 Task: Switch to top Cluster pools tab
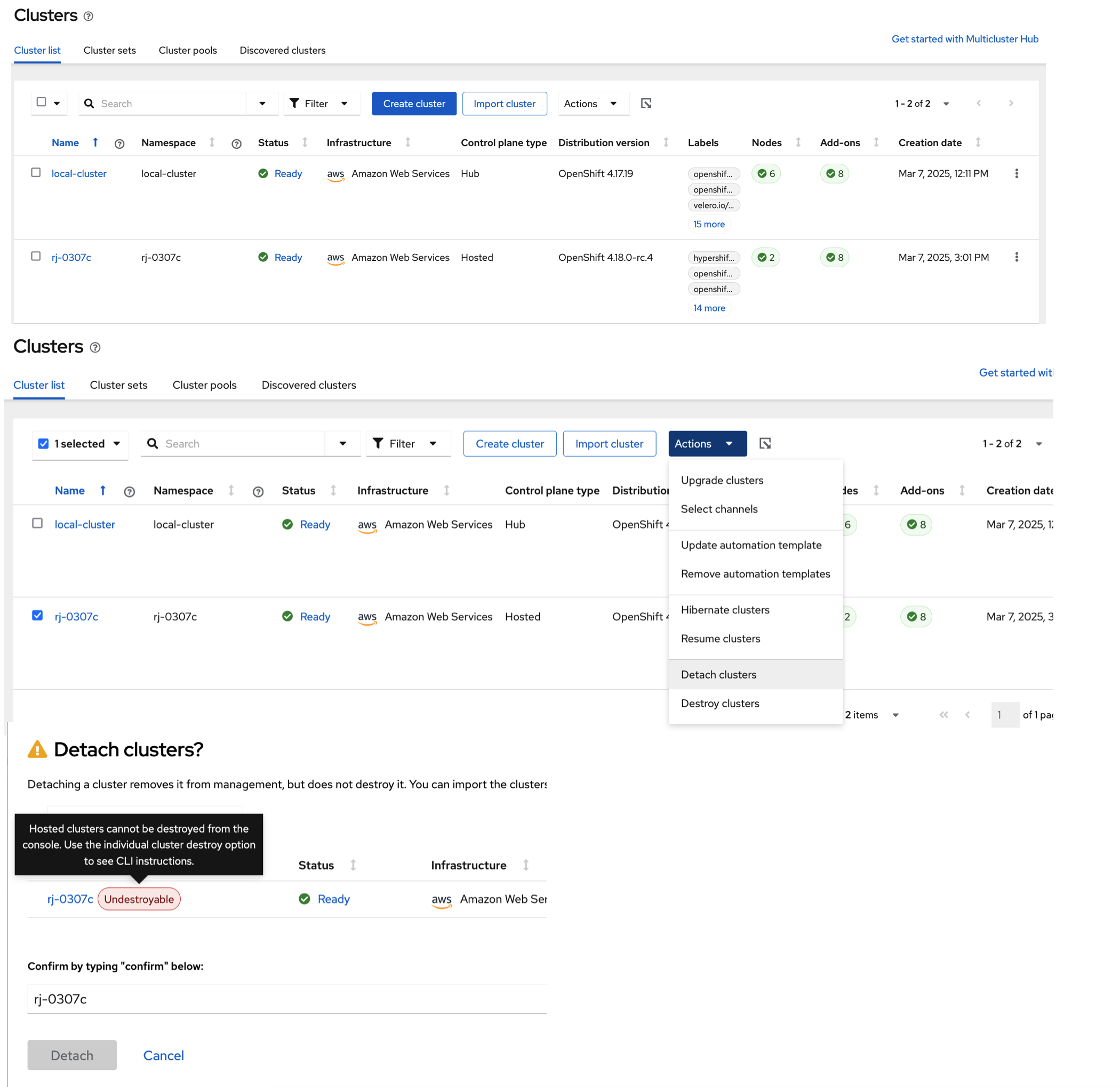click(x=187, y=50)
